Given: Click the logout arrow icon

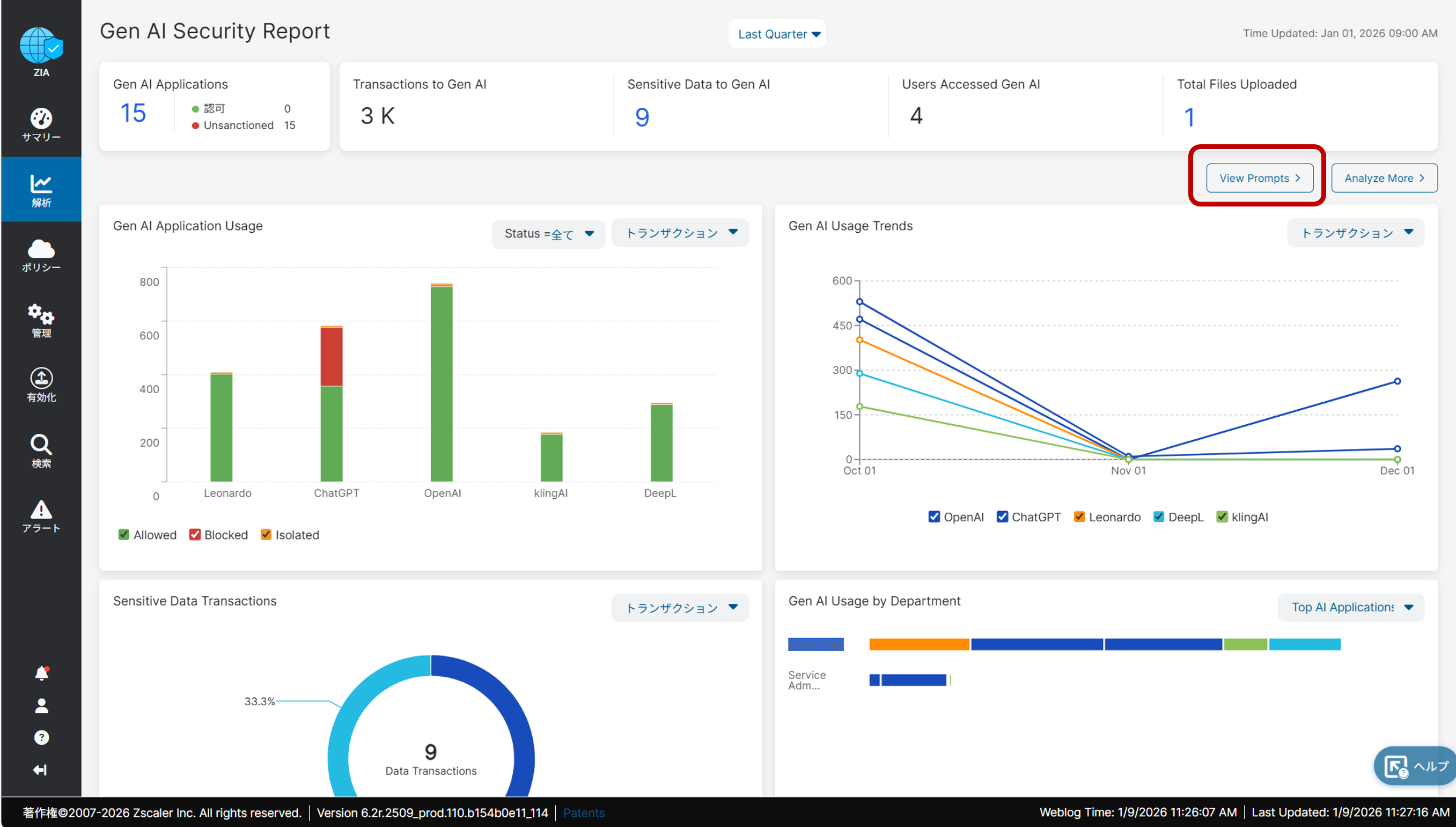Looking at the screenshot, I should tap(41, 770).
